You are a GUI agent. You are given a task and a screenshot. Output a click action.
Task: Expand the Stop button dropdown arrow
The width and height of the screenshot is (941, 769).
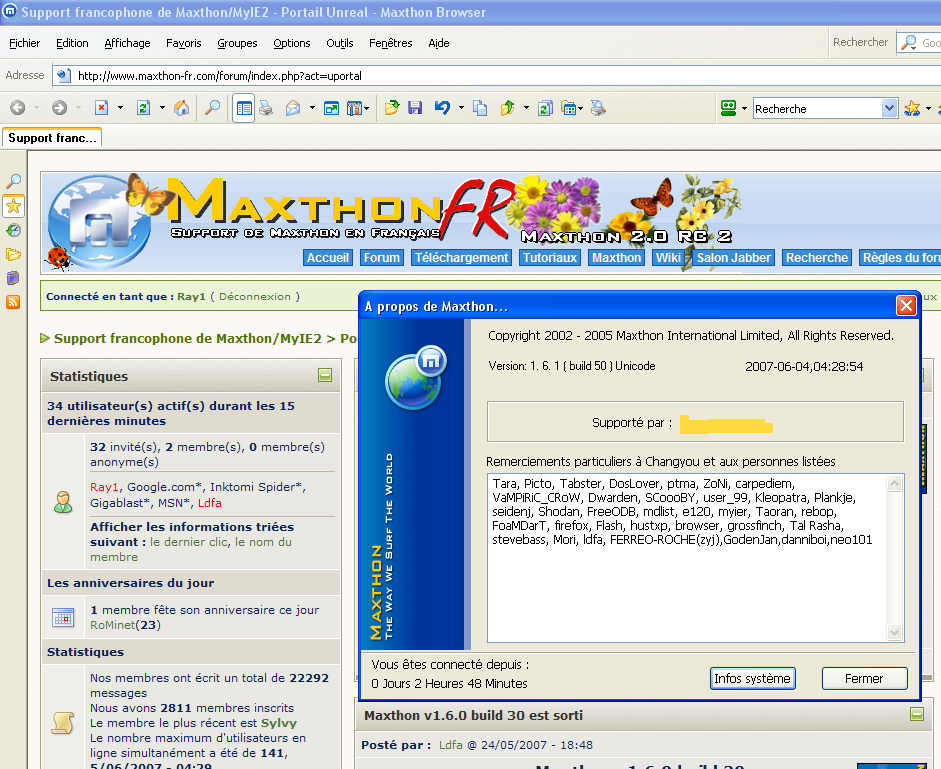[x=120, y=108]
